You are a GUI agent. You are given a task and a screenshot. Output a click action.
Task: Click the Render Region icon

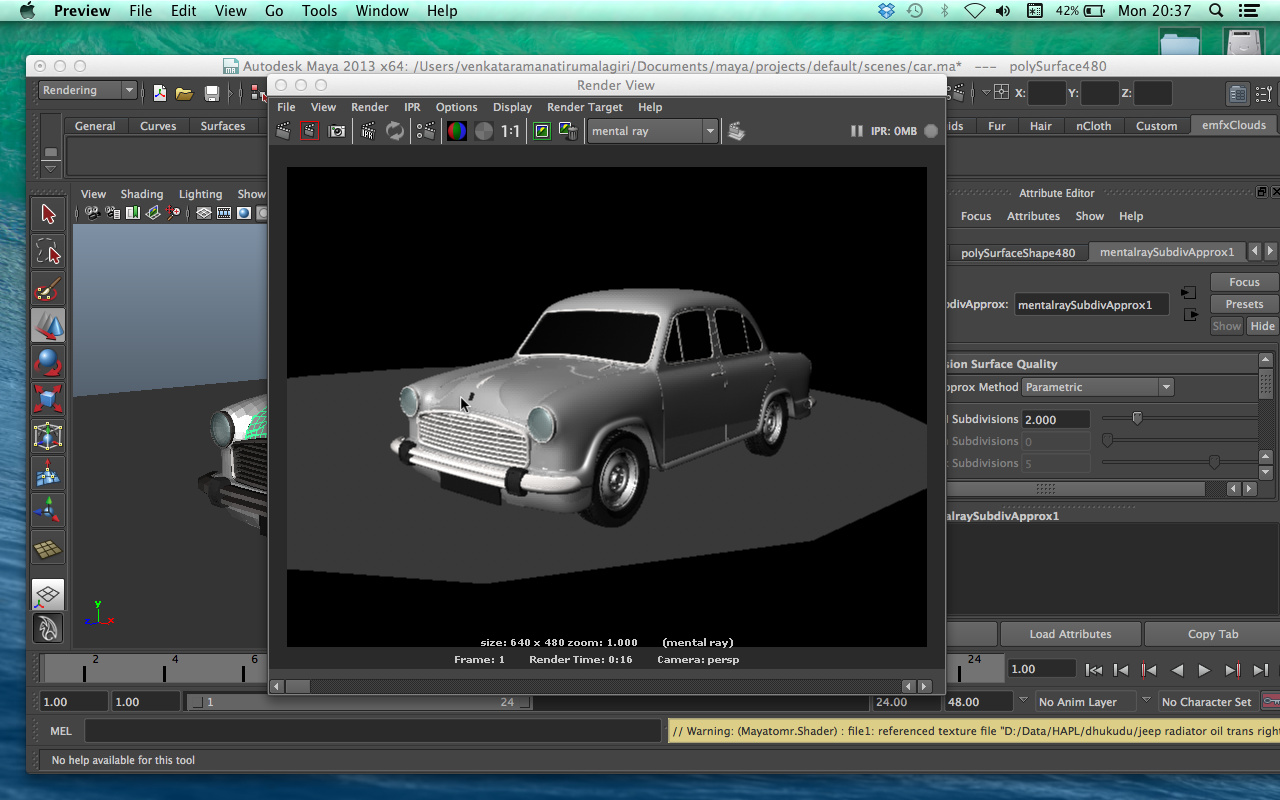coord(310,131)
